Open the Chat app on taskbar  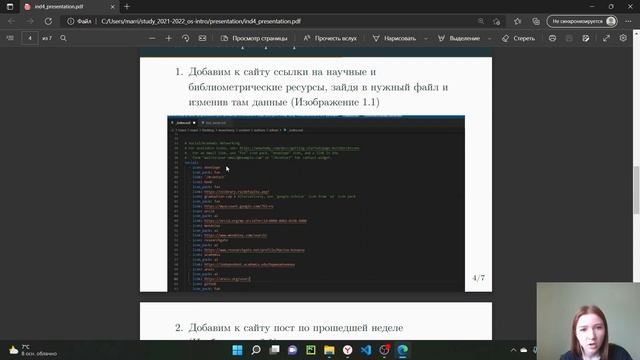click(293, 350)
